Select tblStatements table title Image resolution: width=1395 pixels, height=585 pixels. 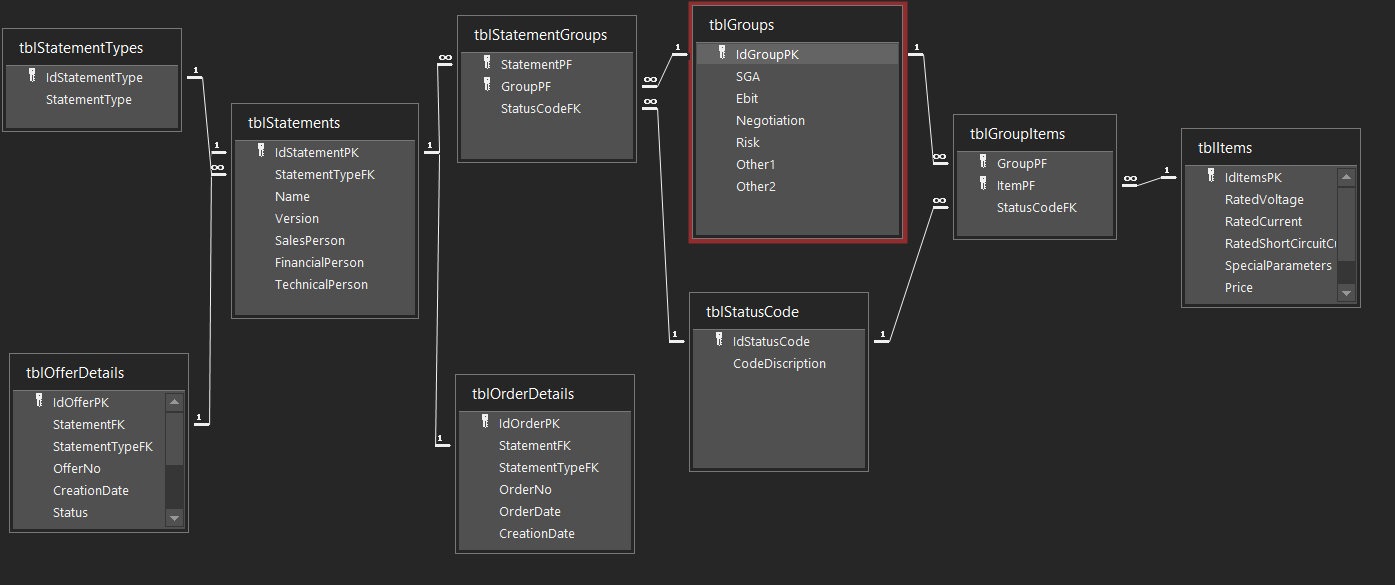[x=294, y=122]
